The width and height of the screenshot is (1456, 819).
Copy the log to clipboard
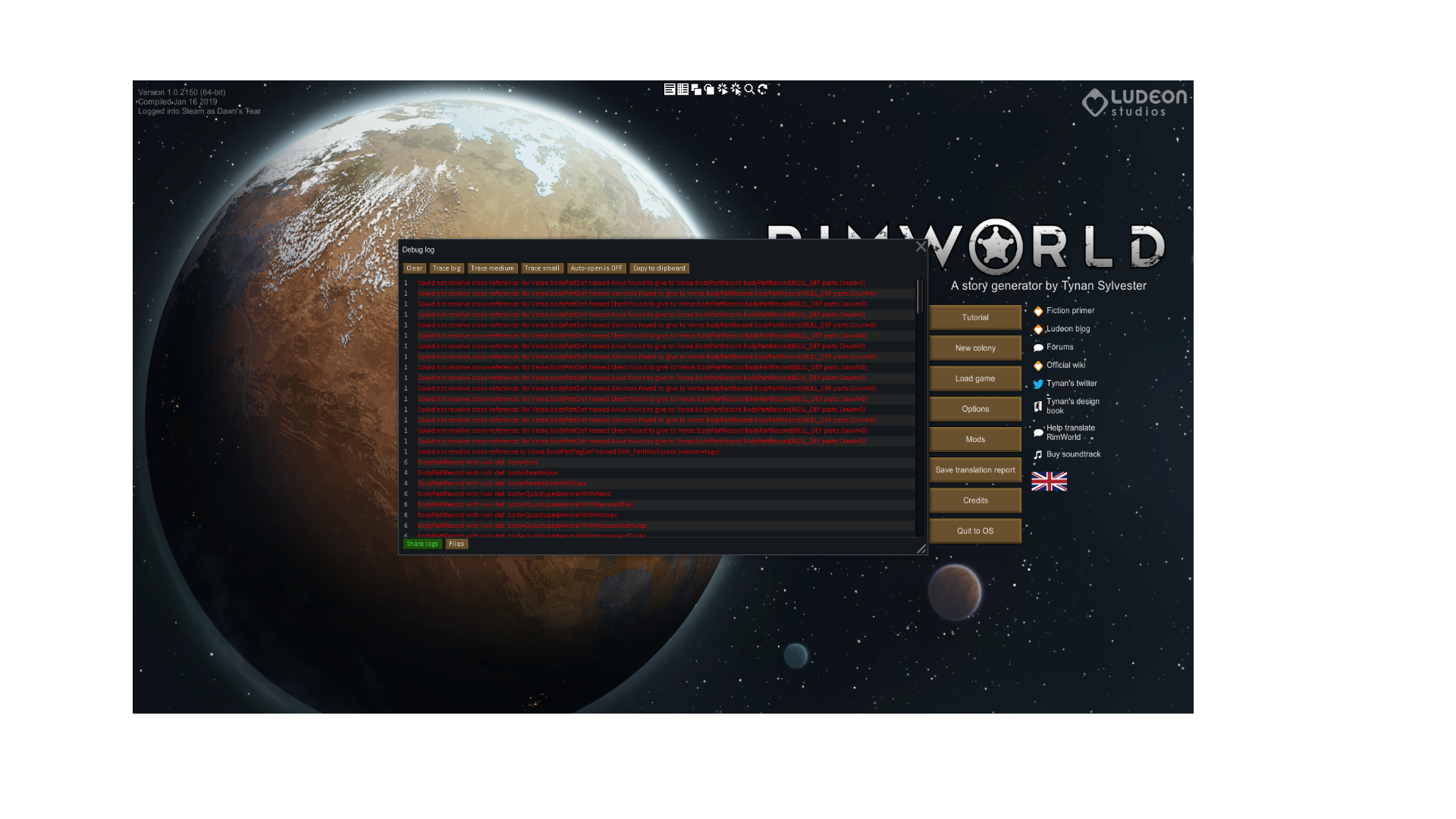click(659, 268)
